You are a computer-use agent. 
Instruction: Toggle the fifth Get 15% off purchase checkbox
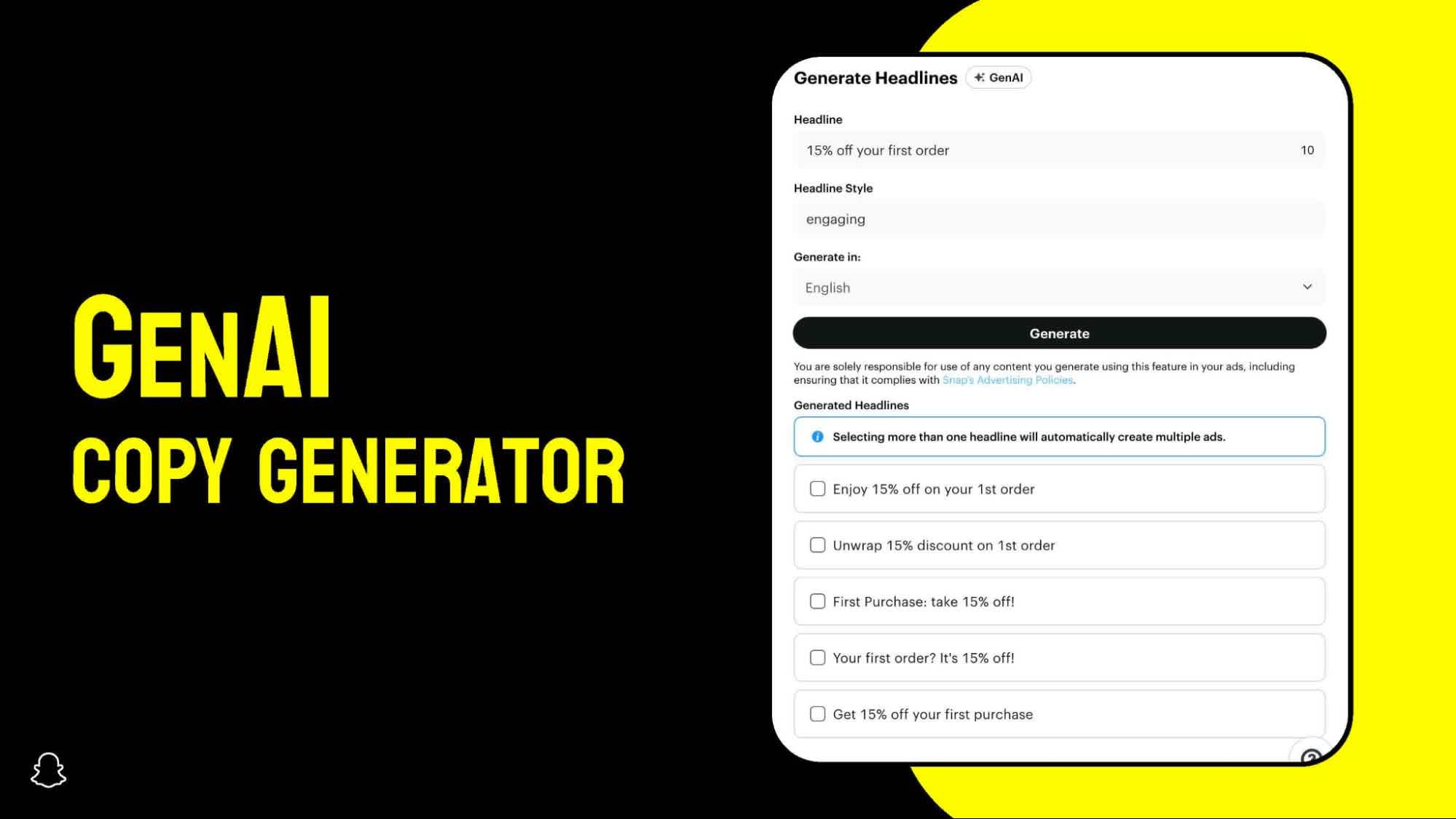[817, 713]
